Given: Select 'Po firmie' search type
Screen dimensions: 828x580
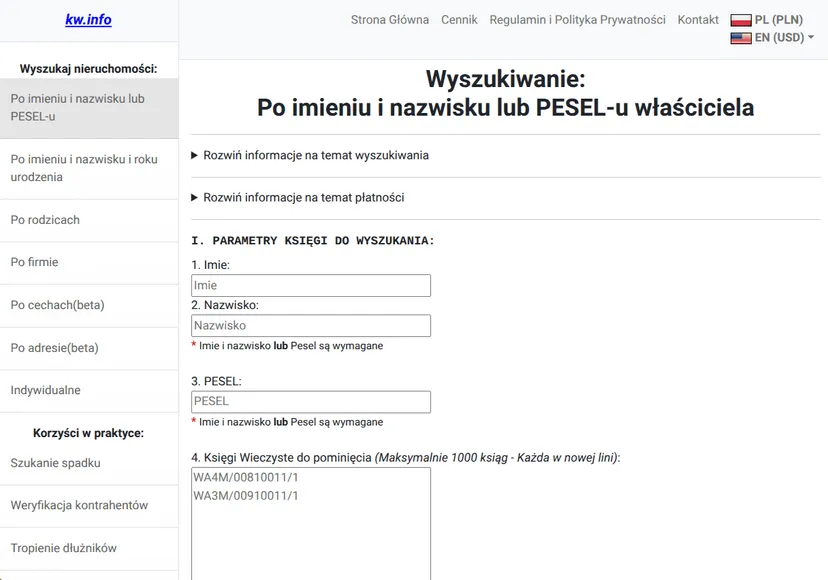Looking at the screenshot, I should tap(89, 263).
